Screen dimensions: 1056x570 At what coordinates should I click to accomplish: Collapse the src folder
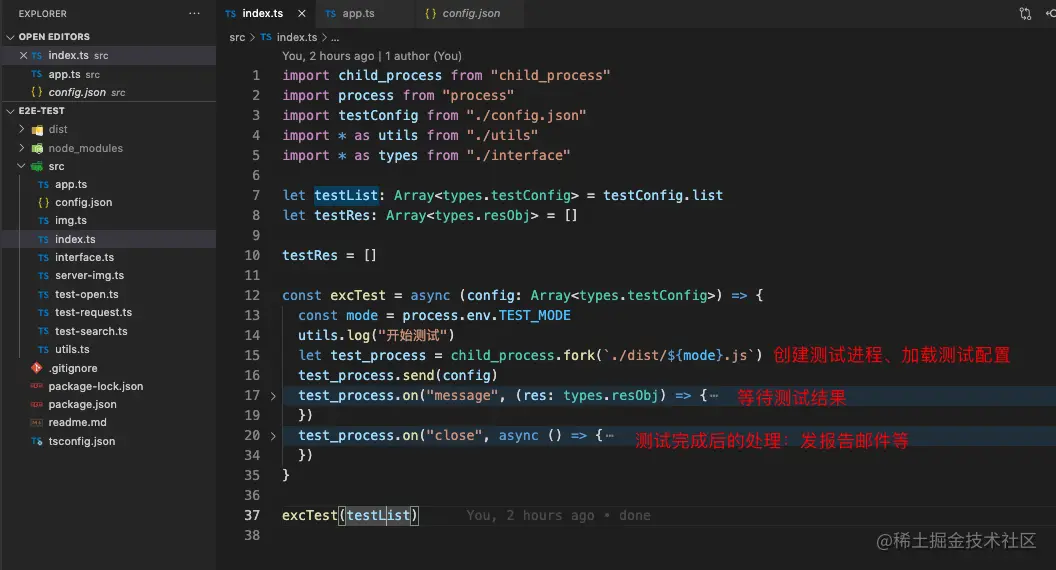[22, 166]
